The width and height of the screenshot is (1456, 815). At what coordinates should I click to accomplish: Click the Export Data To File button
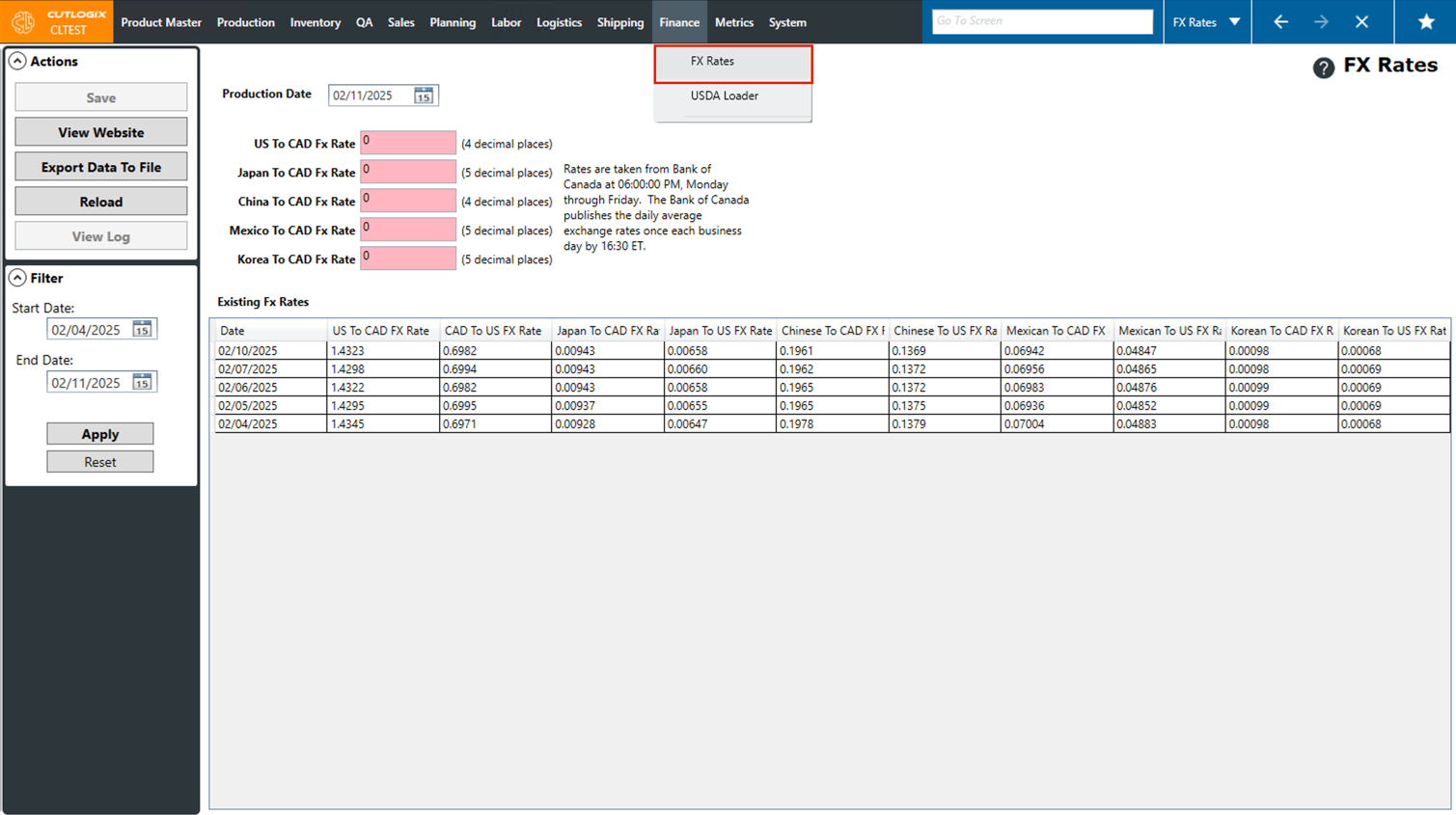[x=101, y=167]
